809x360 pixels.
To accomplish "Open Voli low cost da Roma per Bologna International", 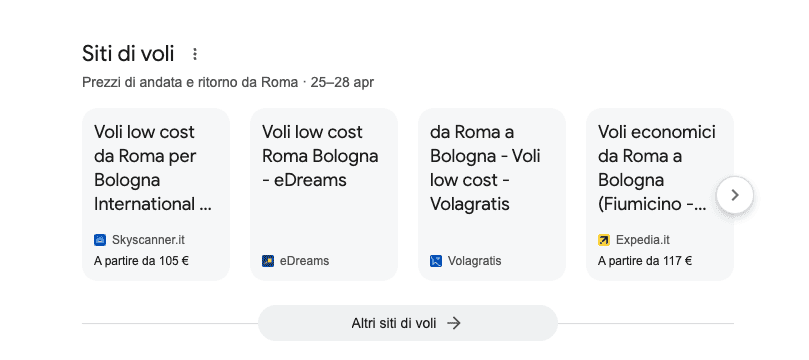I will pos(153,168).
